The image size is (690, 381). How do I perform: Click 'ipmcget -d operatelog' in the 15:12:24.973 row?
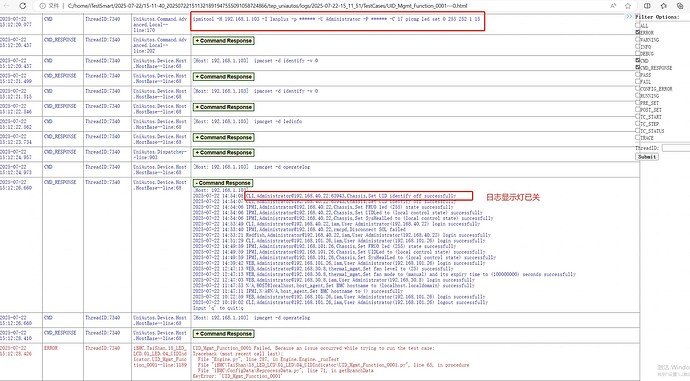tap(282, 167)
